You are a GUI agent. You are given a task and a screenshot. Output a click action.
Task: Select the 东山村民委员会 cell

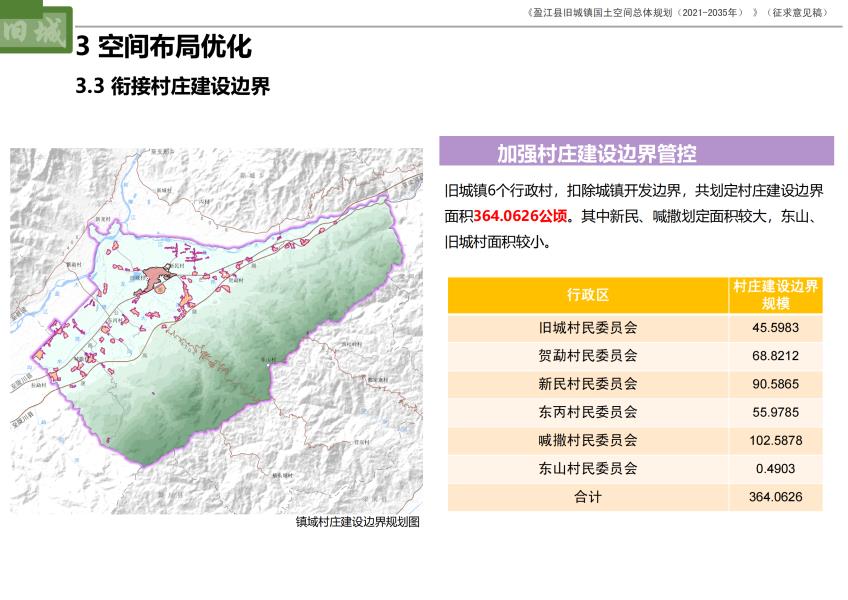(587, 468)
